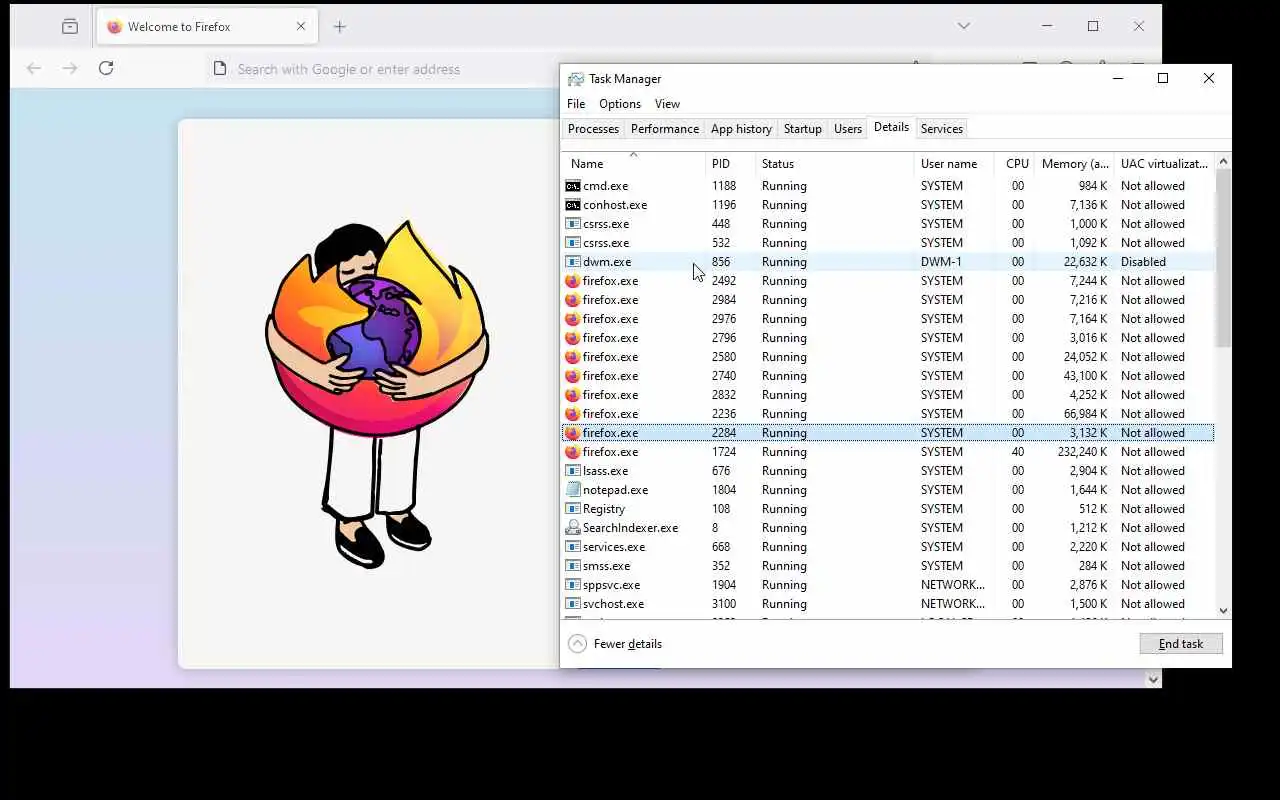Image resolution: width=1280 pixels, height=800 pixels.
Task: Select csrss.exe row with PID 448
Action: point(888,224)
